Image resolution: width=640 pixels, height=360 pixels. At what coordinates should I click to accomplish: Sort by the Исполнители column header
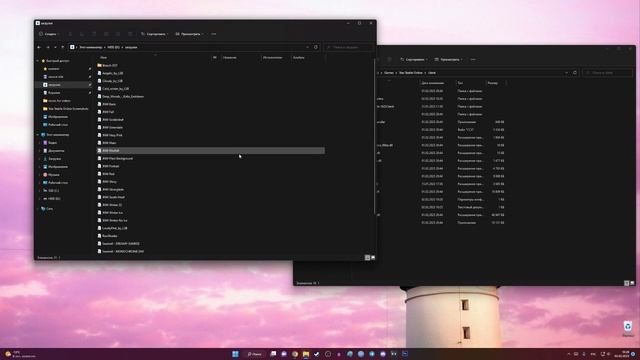click(273, 58)
